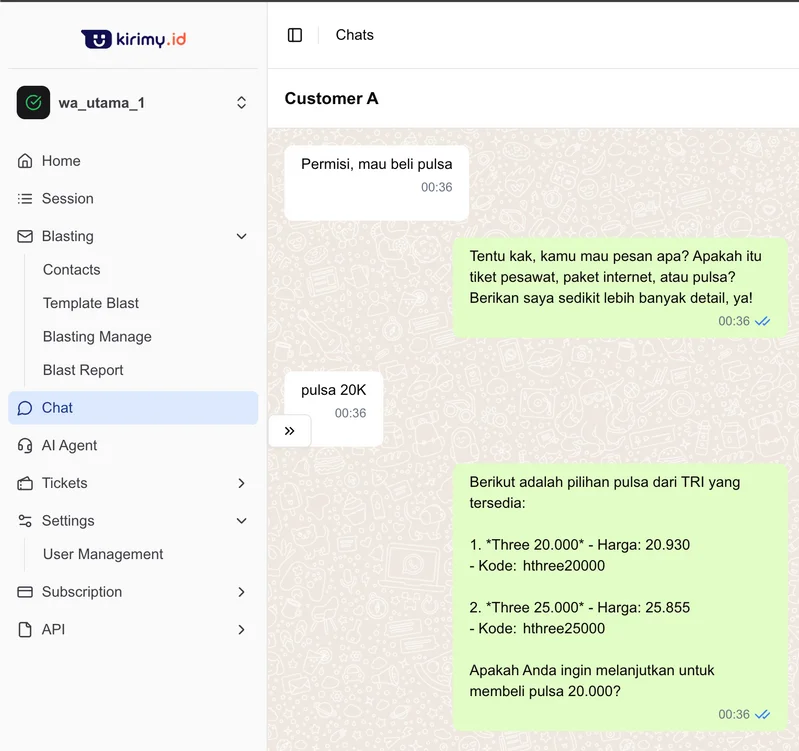Click the kirimy.id logo
Screen dimensions: 799x751
[x=133, y=39]
